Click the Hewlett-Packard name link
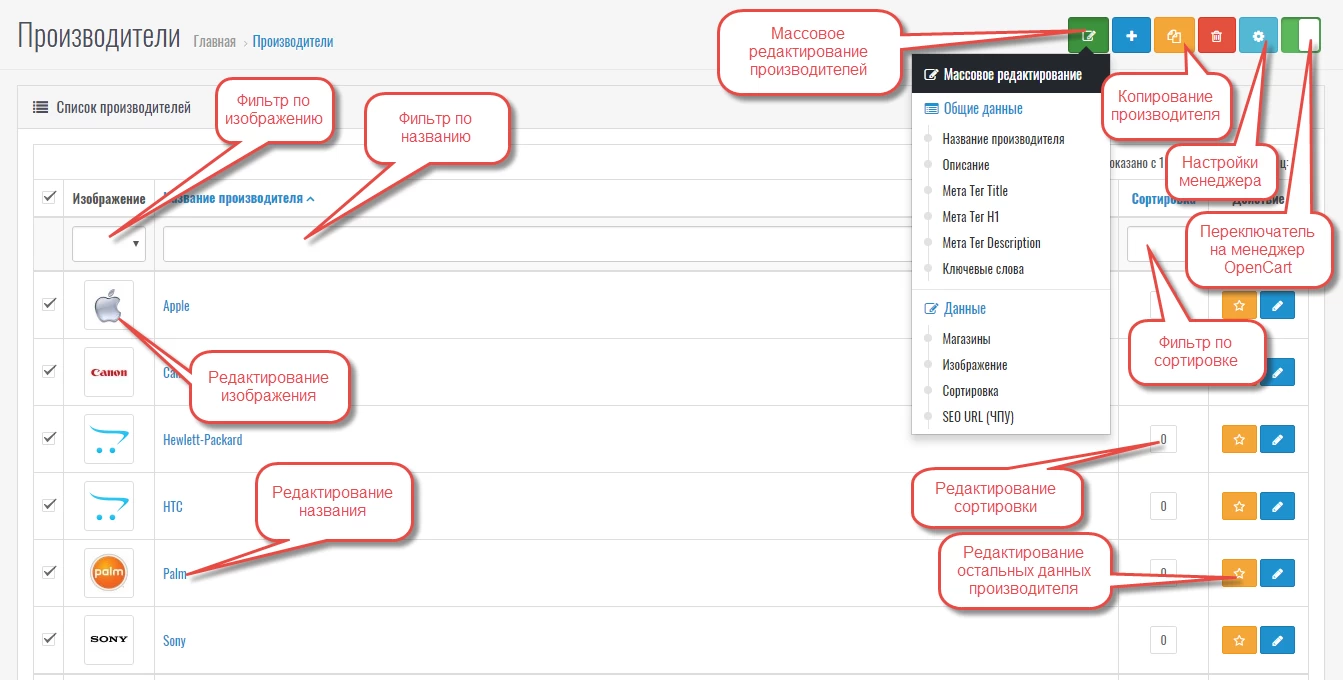Viewport: 1343px width, 680px height. click(202, 439)
